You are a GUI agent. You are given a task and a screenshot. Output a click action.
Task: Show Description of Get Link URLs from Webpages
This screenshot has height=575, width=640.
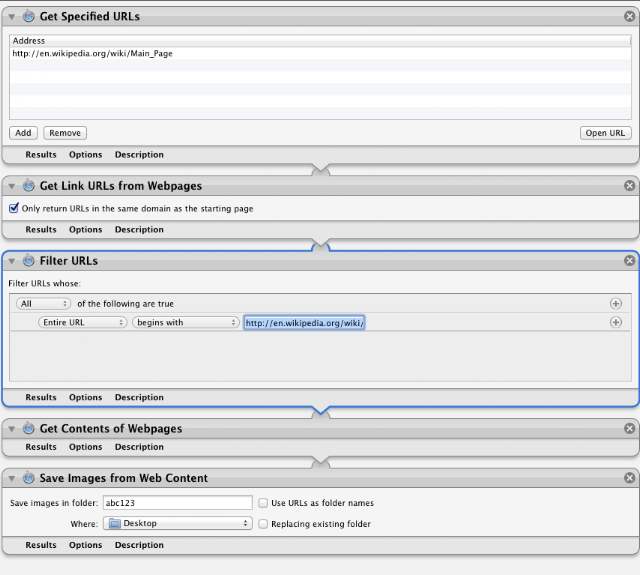point(139,229)
